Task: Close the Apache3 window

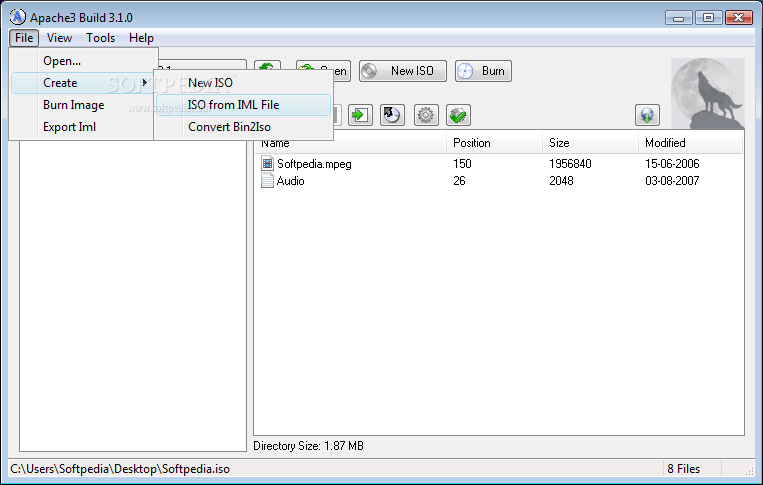Action: pyautogui.click(x=739, y=18)
